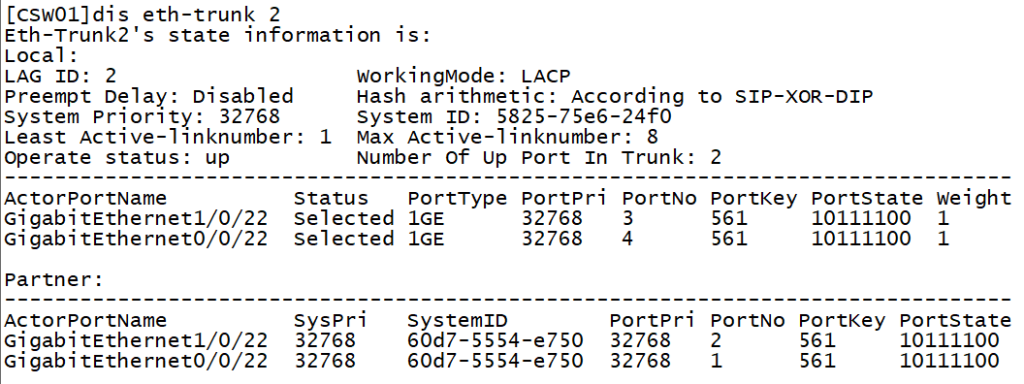
Task: Click the Weight column header
Action: tap(973, 198)
